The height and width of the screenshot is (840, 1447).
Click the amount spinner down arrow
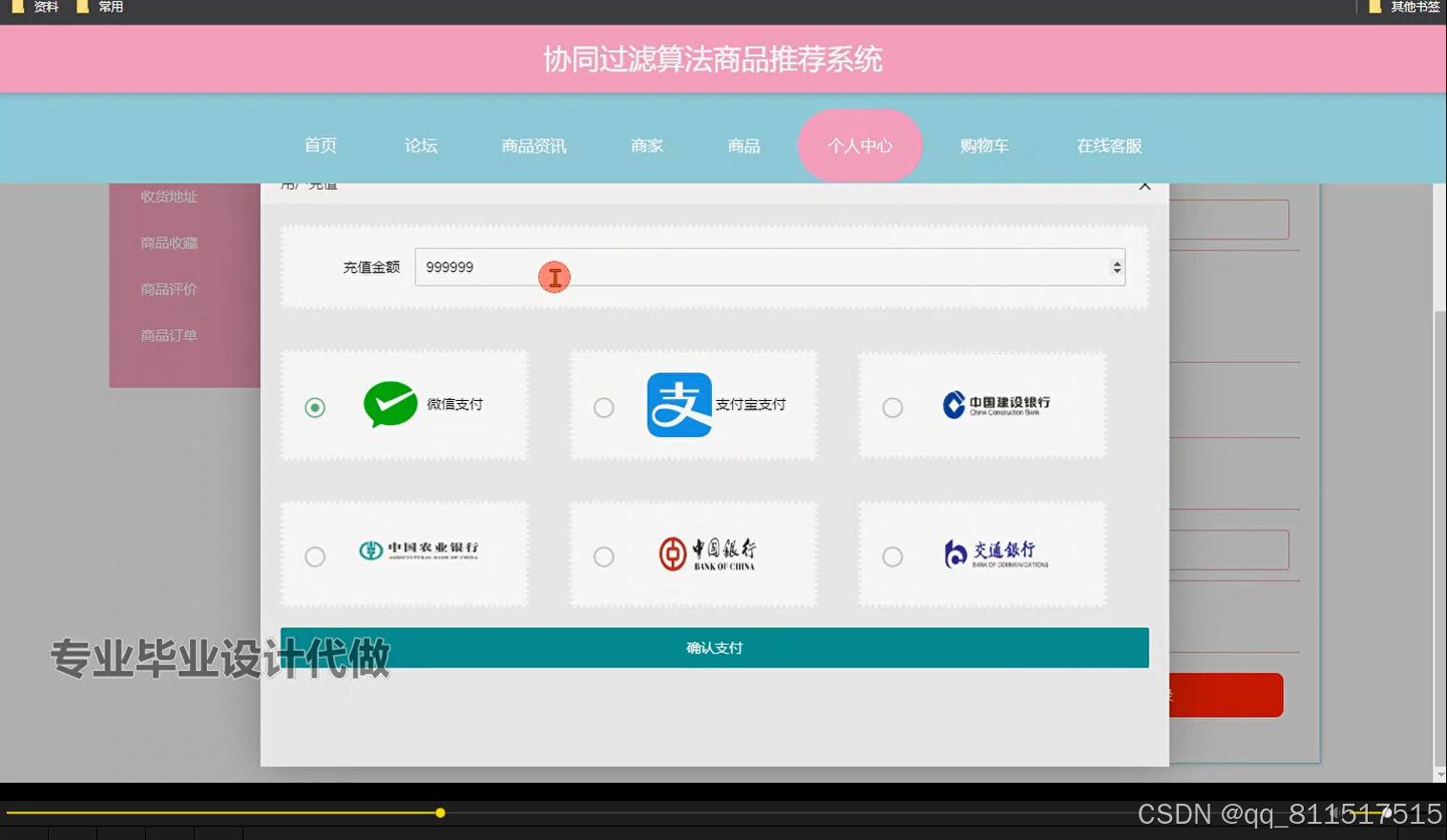(x=1116, y=272)
